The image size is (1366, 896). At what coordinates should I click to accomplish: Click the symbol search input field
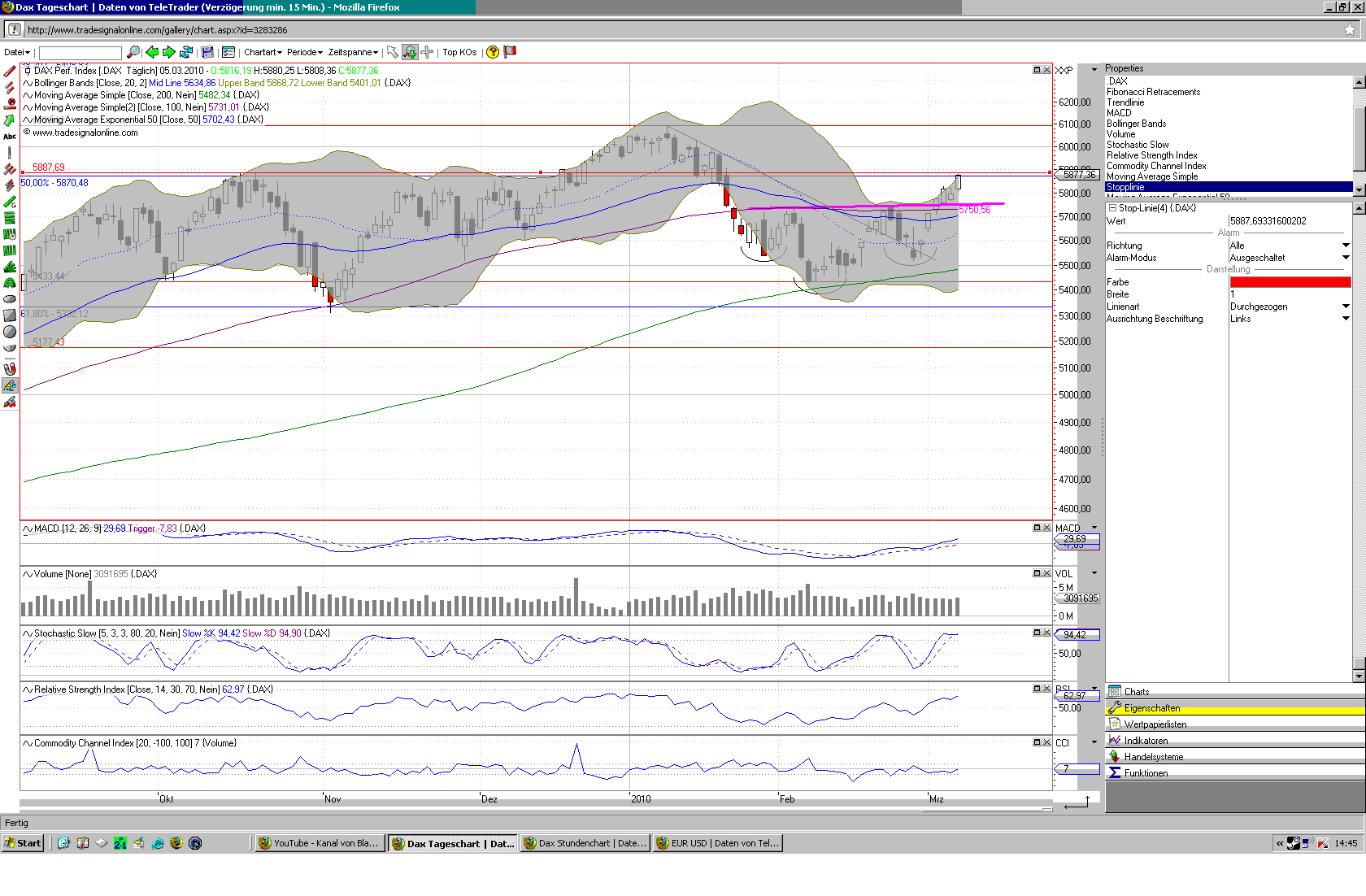point(80,53)
